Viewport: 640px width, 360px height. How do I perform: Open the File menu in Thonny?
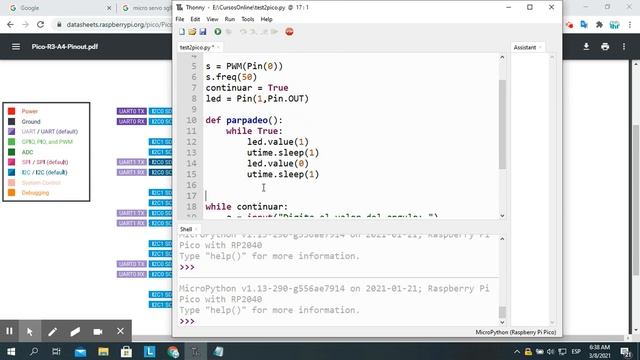180,19
